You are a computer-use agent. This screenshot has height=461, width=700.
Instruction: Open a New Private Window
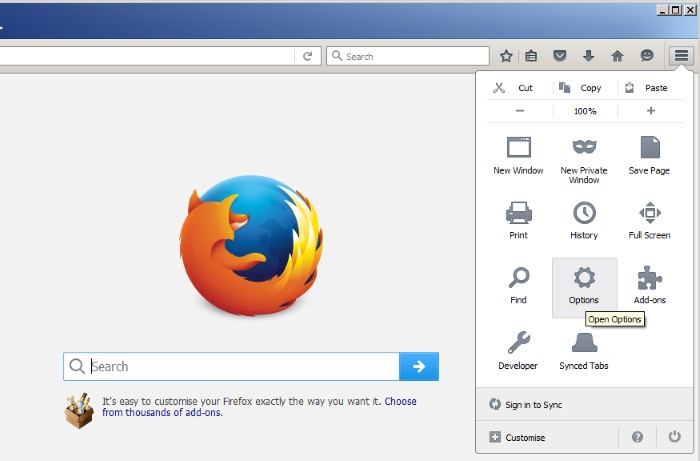click(584, 159)
